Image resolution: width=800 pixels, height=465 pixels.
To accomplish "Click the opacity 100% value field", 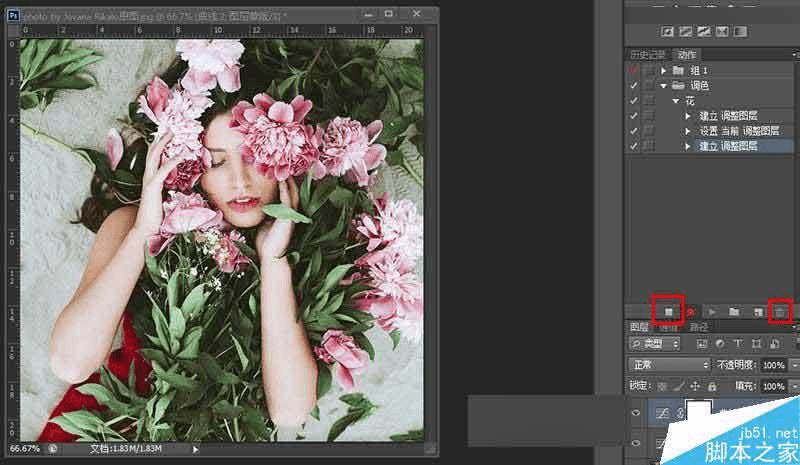I will [x=773, y=365].
